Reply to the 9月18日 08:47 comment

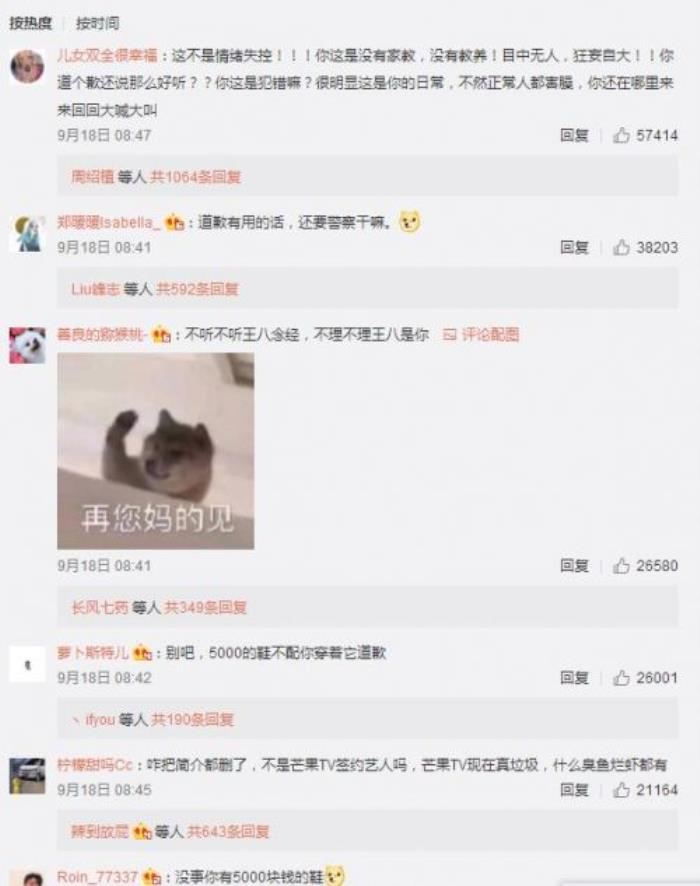pos(574,135)
